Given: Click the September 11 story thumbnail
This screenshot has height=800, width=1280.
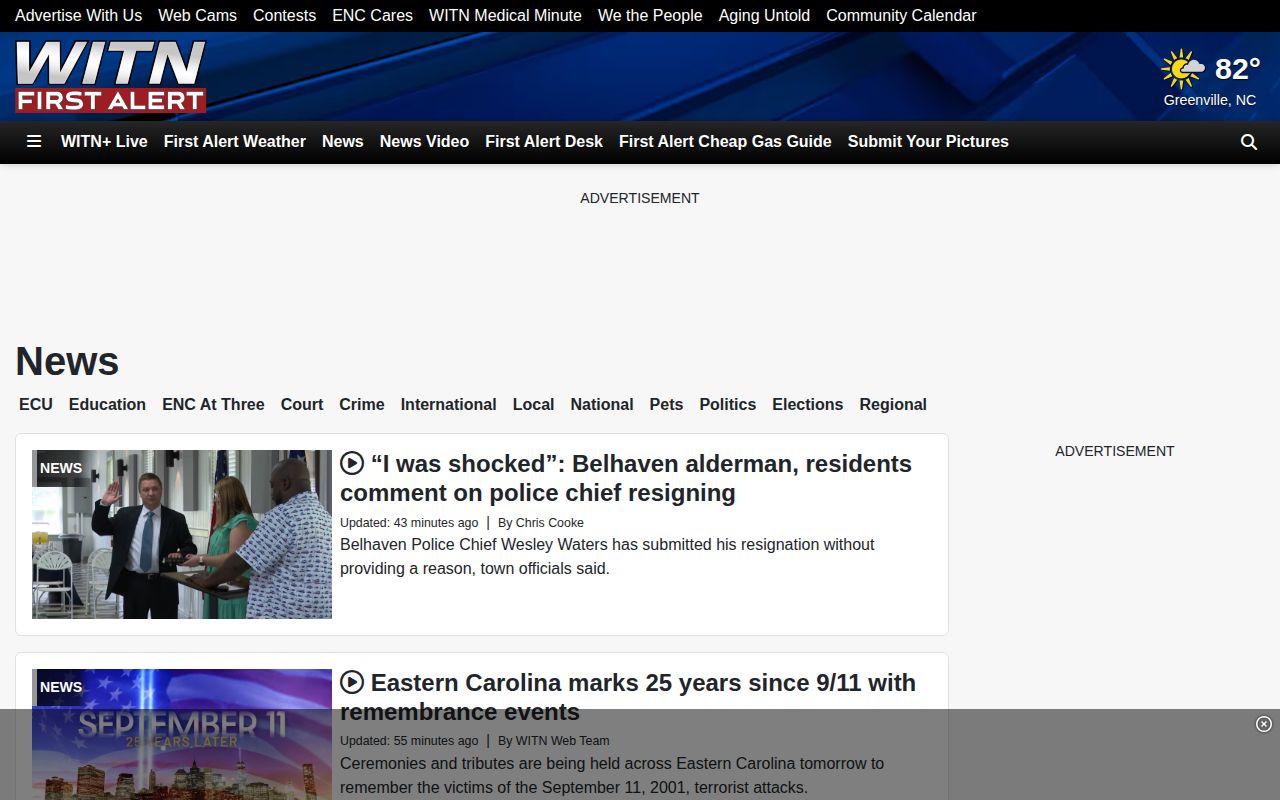Looking at the screenshot, I should coord(182,734).
